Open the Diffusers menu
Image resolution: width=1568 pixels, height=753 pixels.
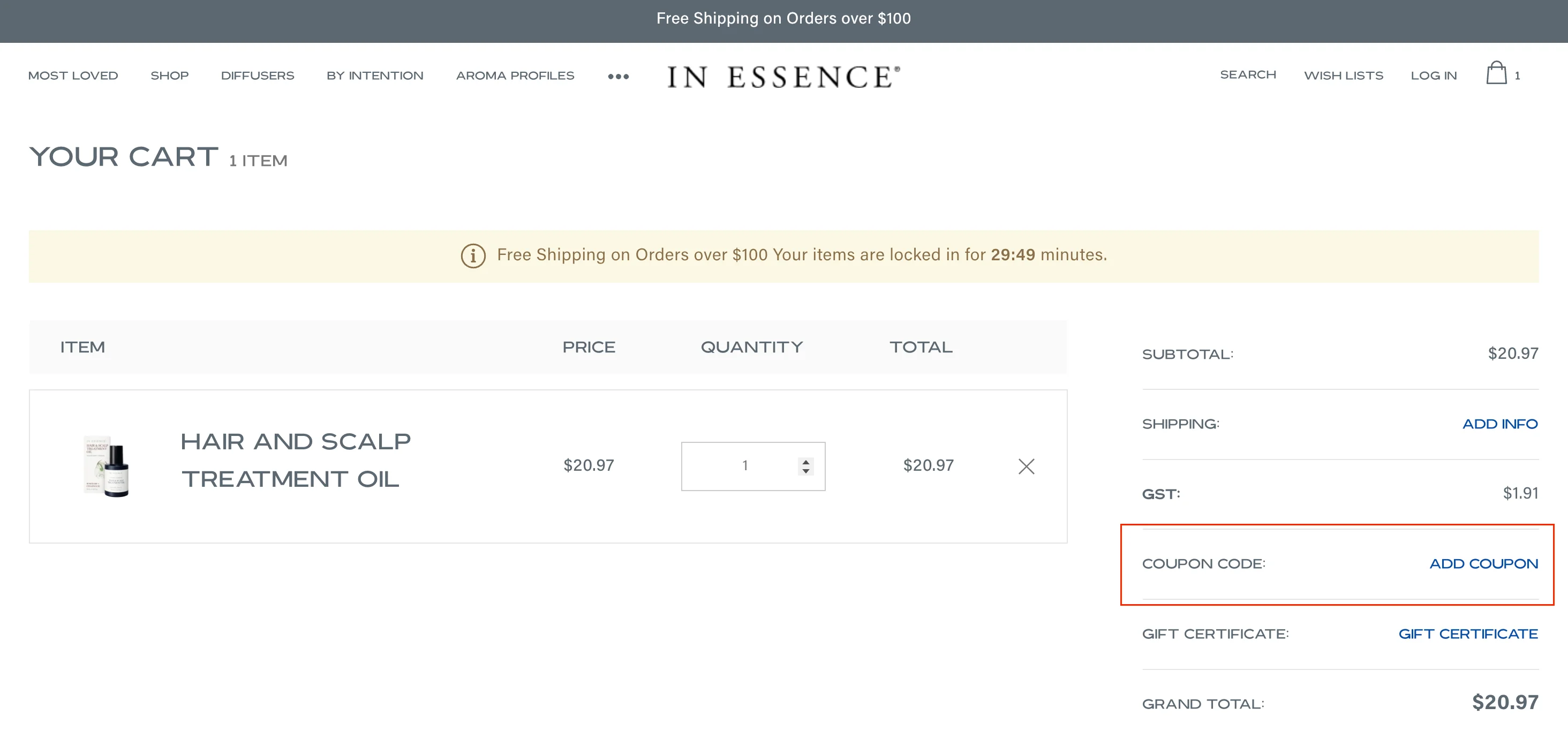tap(258, 76)
